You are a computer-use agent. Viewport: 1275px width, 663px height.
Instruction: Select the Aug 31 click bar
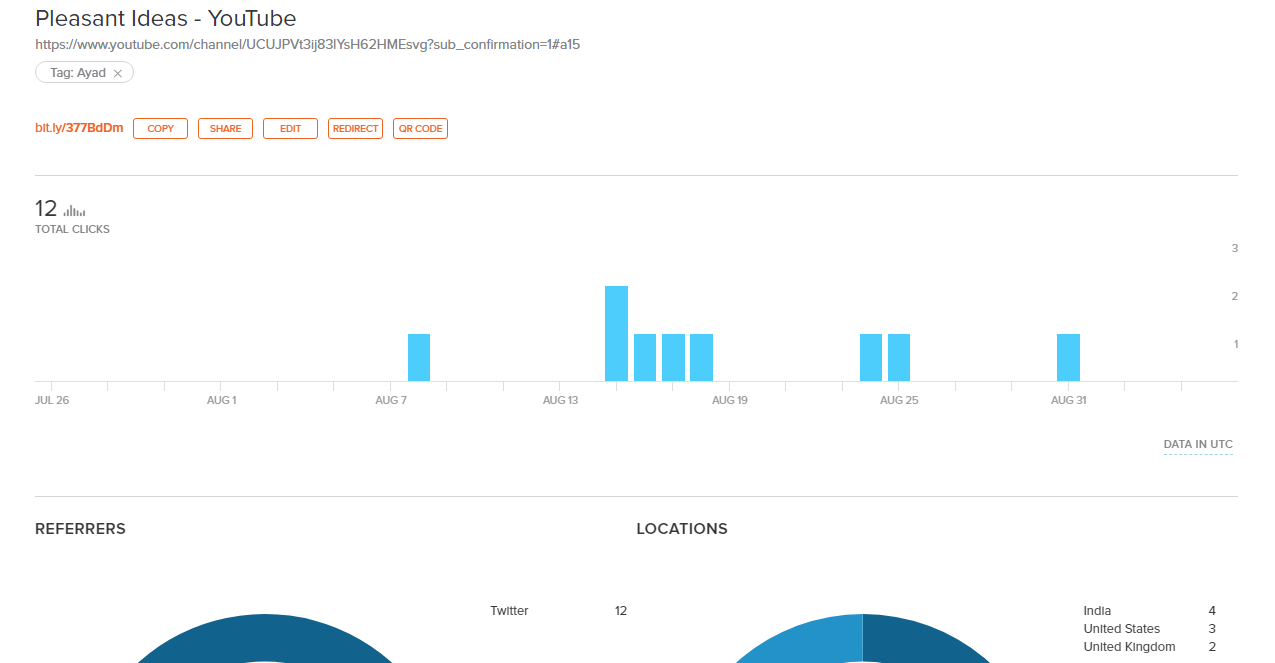click(x=1068, y=357)
